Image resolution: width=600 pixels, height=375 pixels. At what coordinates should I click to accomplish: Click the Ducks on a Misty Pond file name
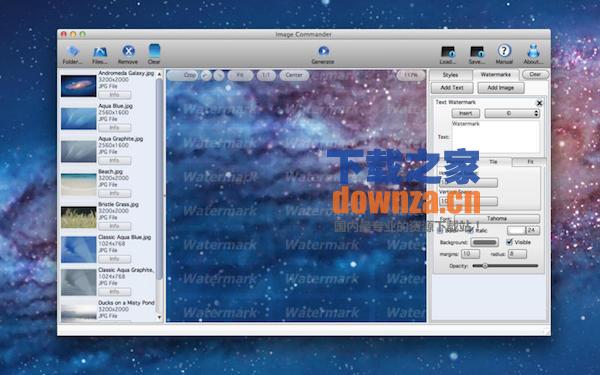(x=126, y=303)
